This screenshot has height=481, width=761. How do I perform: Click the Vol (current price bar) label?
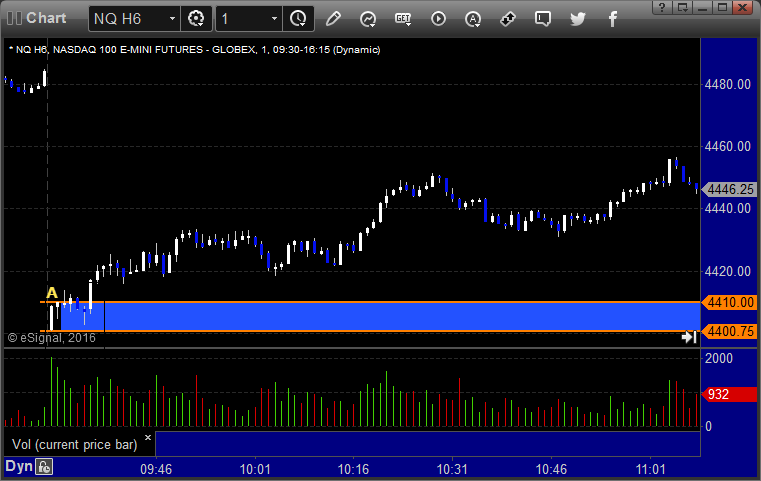75,445
